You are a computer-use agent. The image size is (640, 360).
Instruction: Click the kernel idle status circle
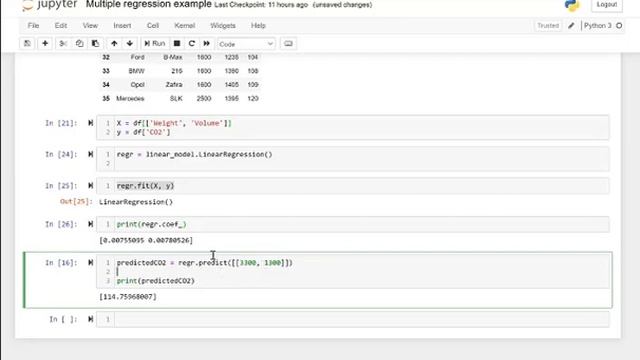[619, 26]
